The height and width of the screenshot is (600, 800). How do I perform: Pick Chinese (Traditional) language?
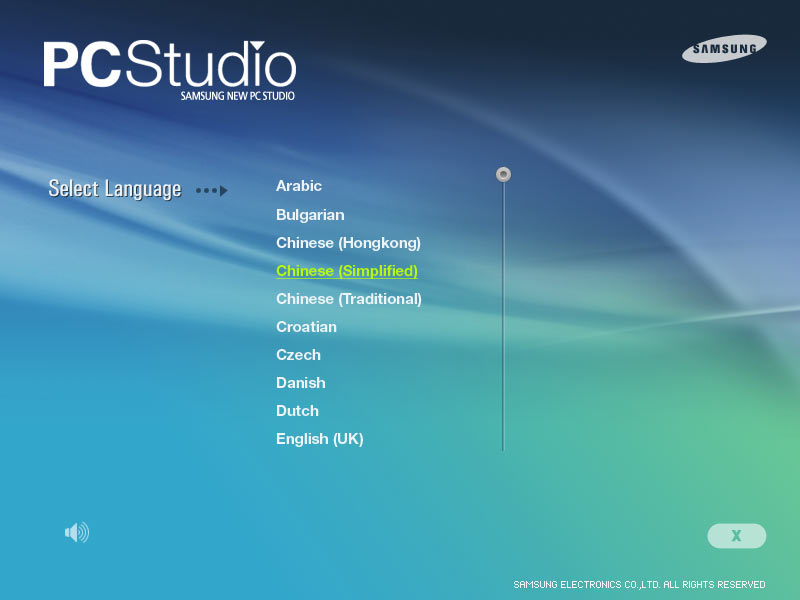pos(349,299)
